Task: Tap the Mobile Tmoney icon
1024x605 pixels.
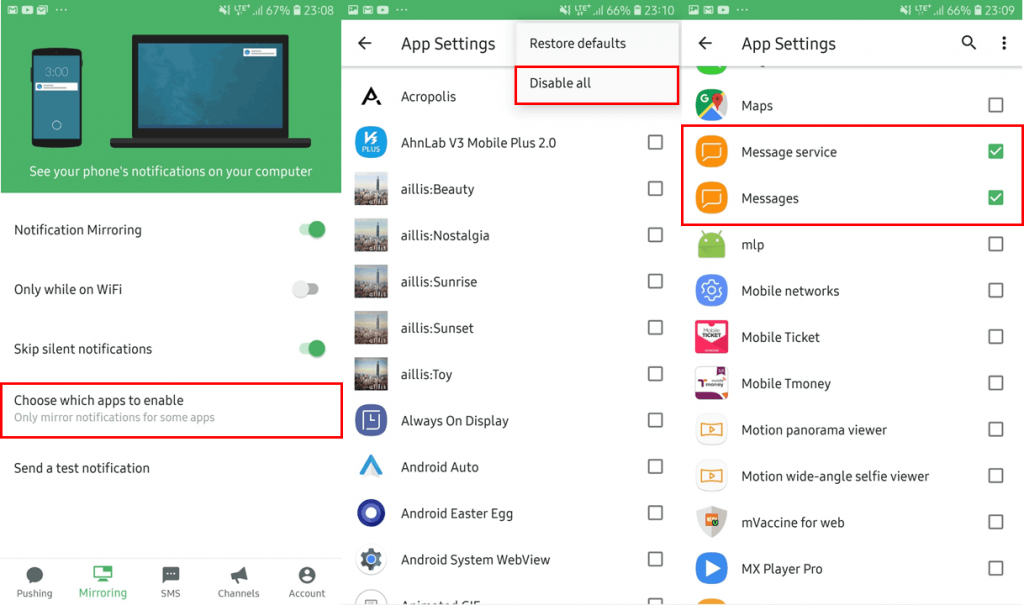Action: [x=711, y=384]
